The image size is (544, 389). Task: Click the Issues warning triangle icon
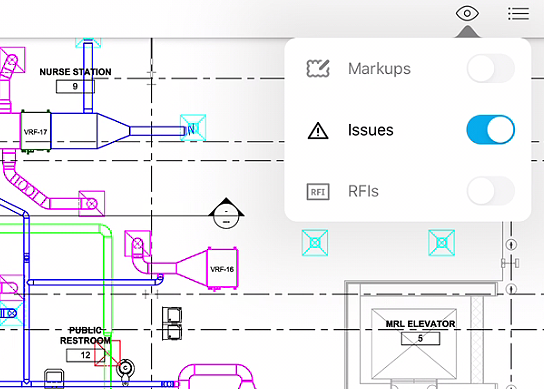point(318,131)
